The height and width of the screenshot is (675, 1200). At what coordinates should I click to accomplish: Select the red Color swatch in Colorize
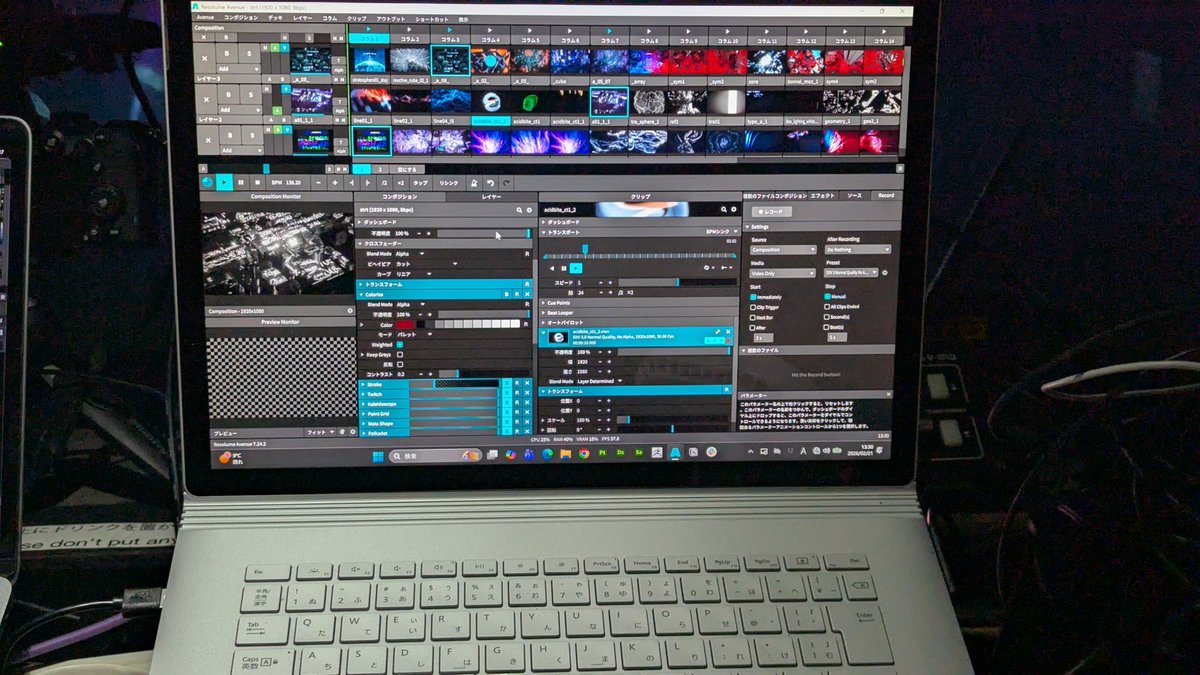[x=405, y=324]
